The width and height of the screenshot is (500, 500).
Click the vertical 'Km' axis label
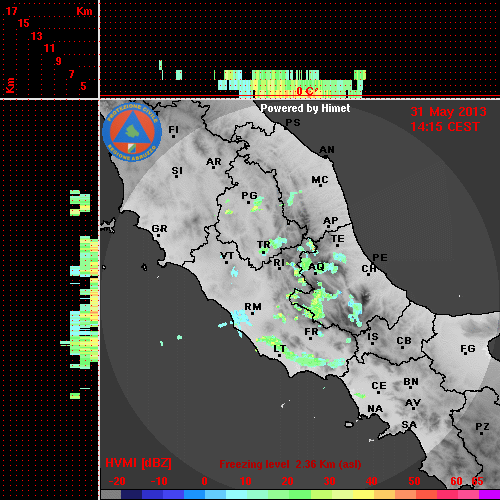10,85
